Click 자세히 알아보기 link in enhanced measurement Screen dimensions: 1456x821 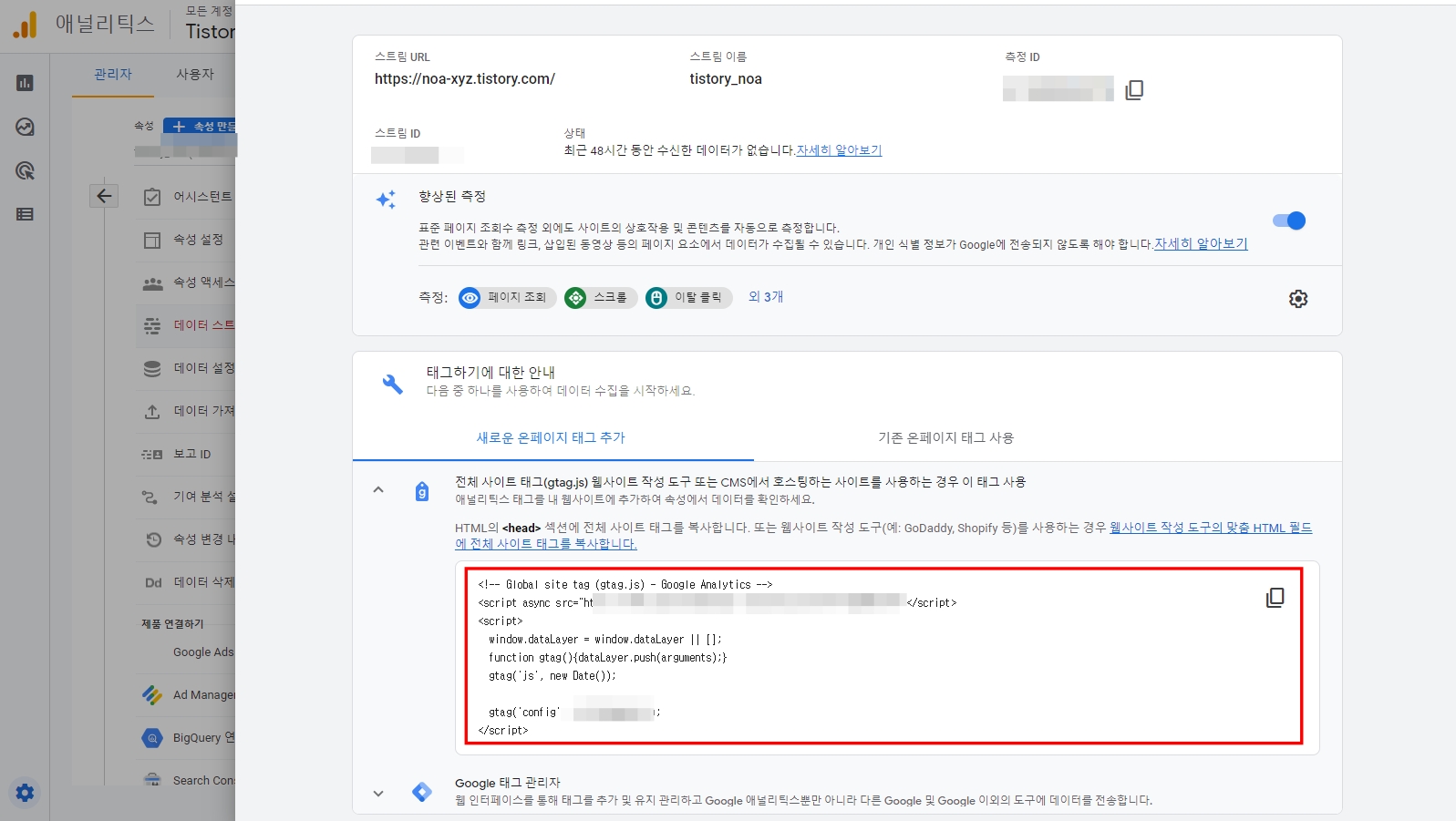[x=1201, y=244]
